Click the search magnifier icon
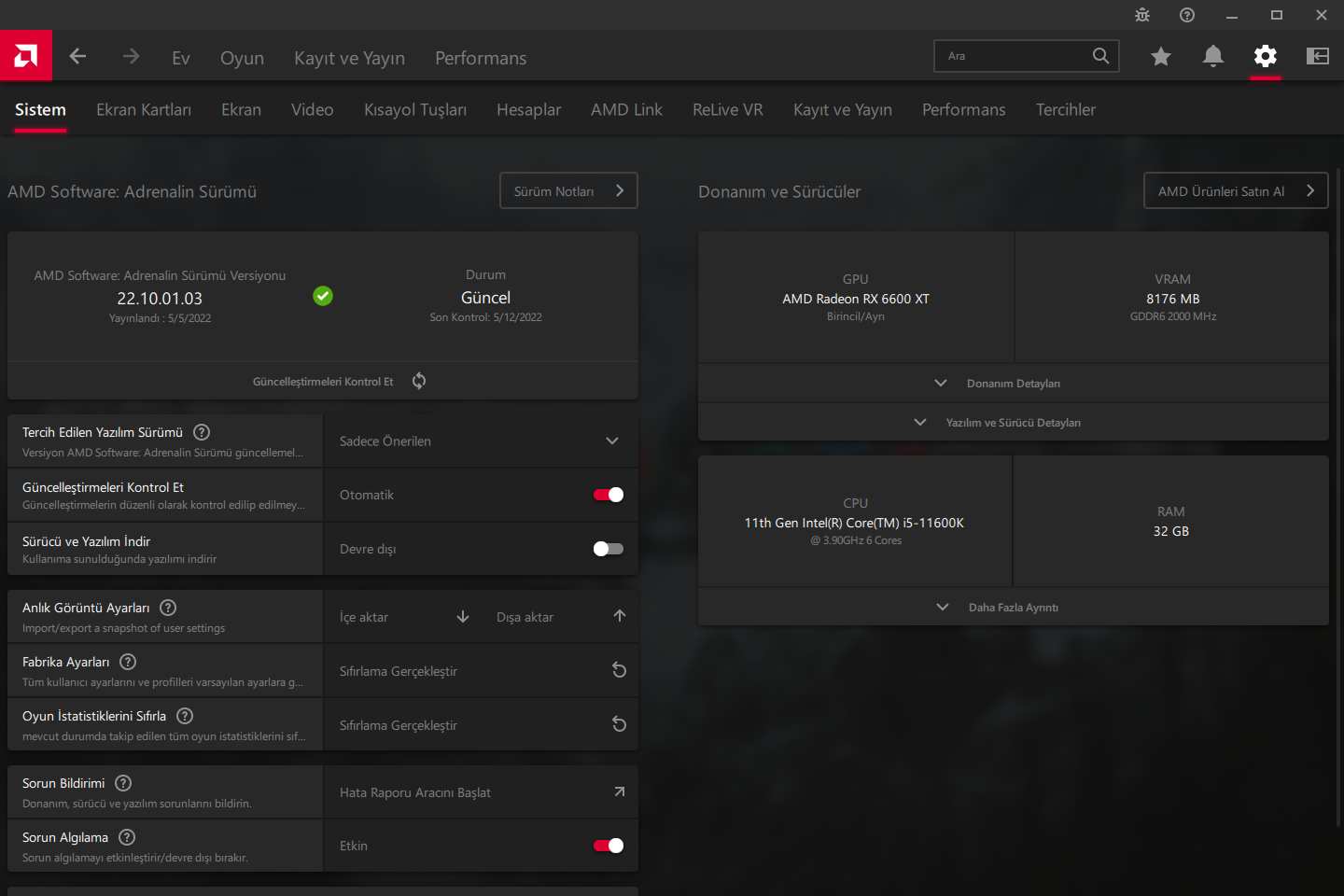The height and width of the screenshot is (896, 1344). 1101,56
